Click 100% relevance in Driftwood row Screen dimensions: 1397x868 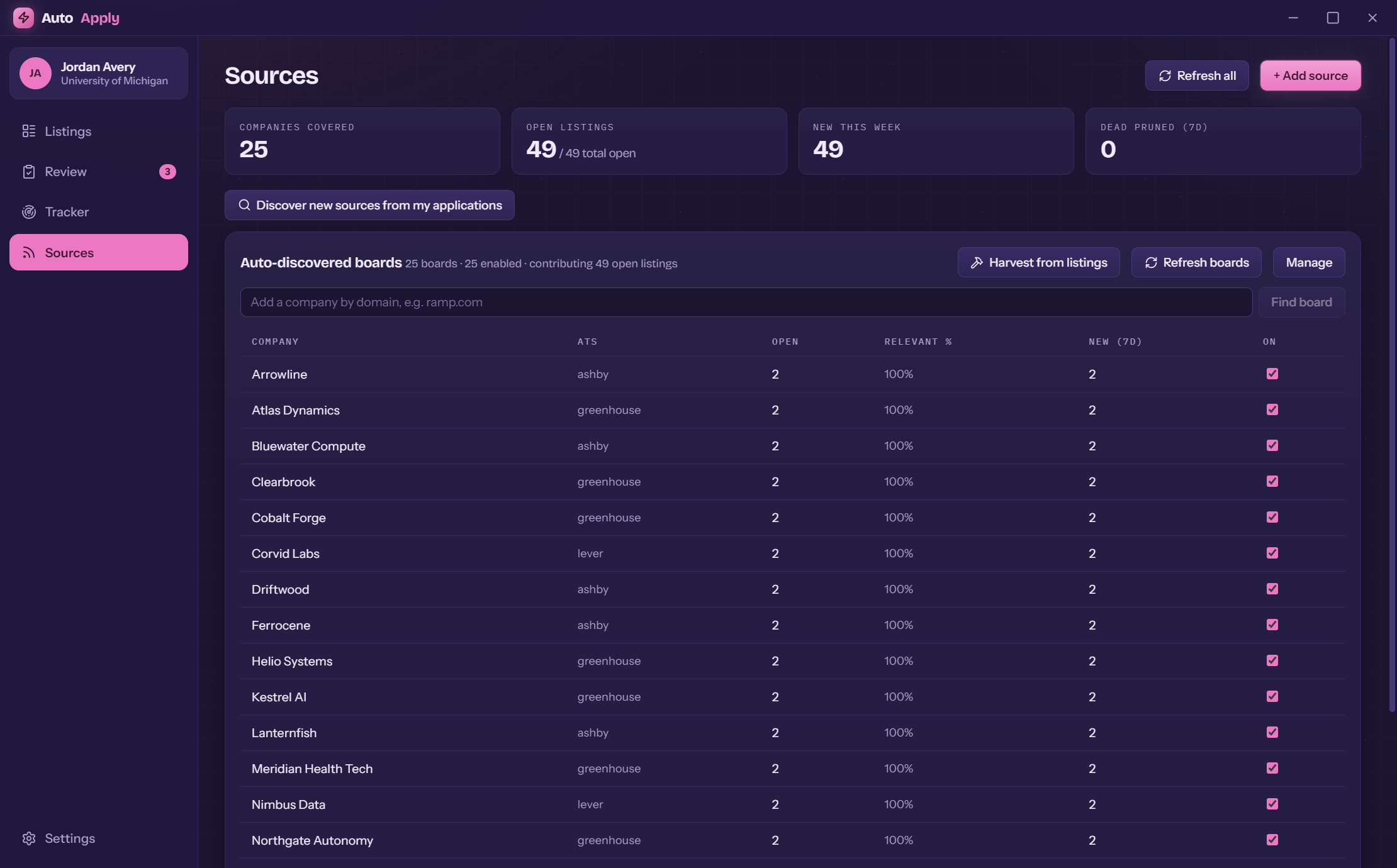pos(899,589)
